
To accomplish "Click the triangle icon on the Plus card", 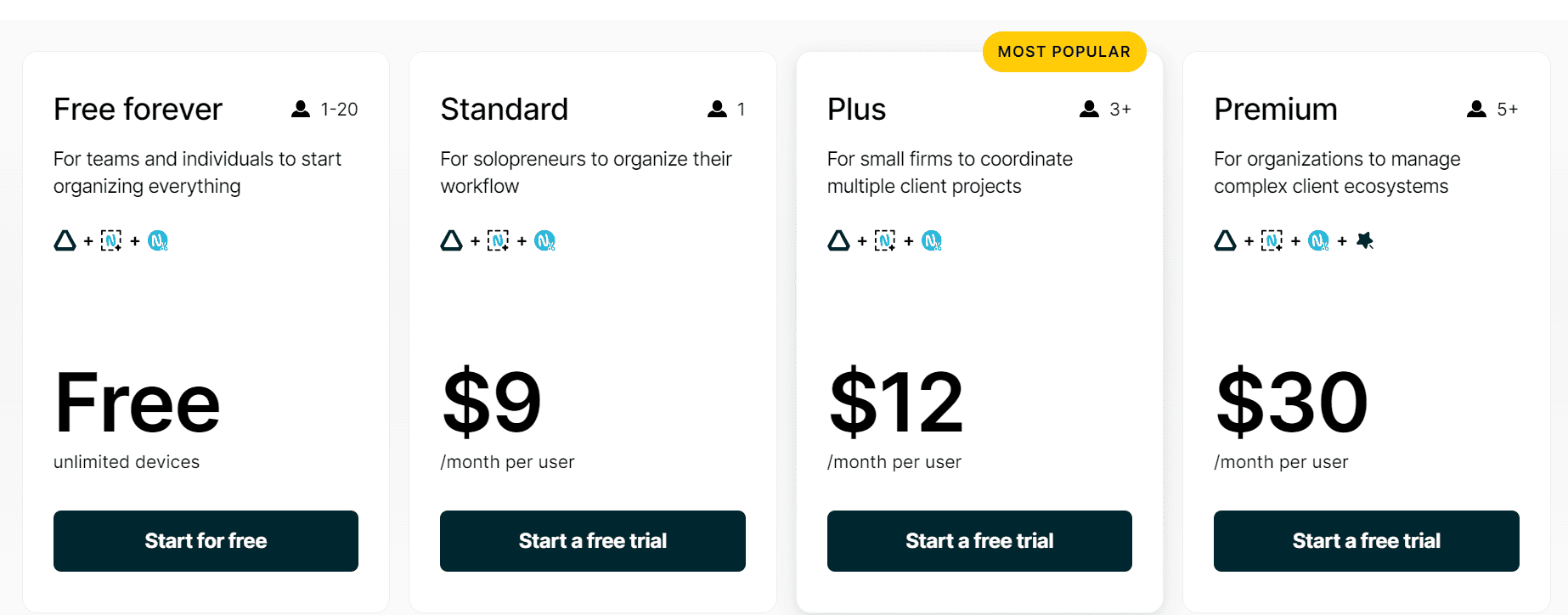I will click(x=838, y=240).
